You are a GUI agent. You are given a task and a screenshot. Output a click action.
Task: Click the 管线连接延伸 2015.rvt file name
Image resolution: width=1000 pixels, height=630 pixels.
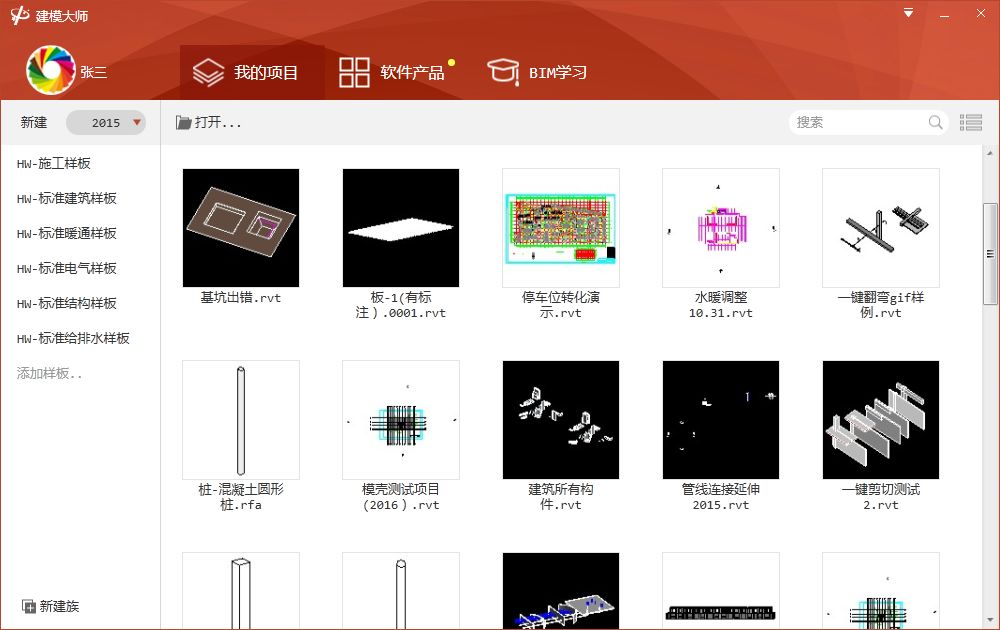[721, 497]
